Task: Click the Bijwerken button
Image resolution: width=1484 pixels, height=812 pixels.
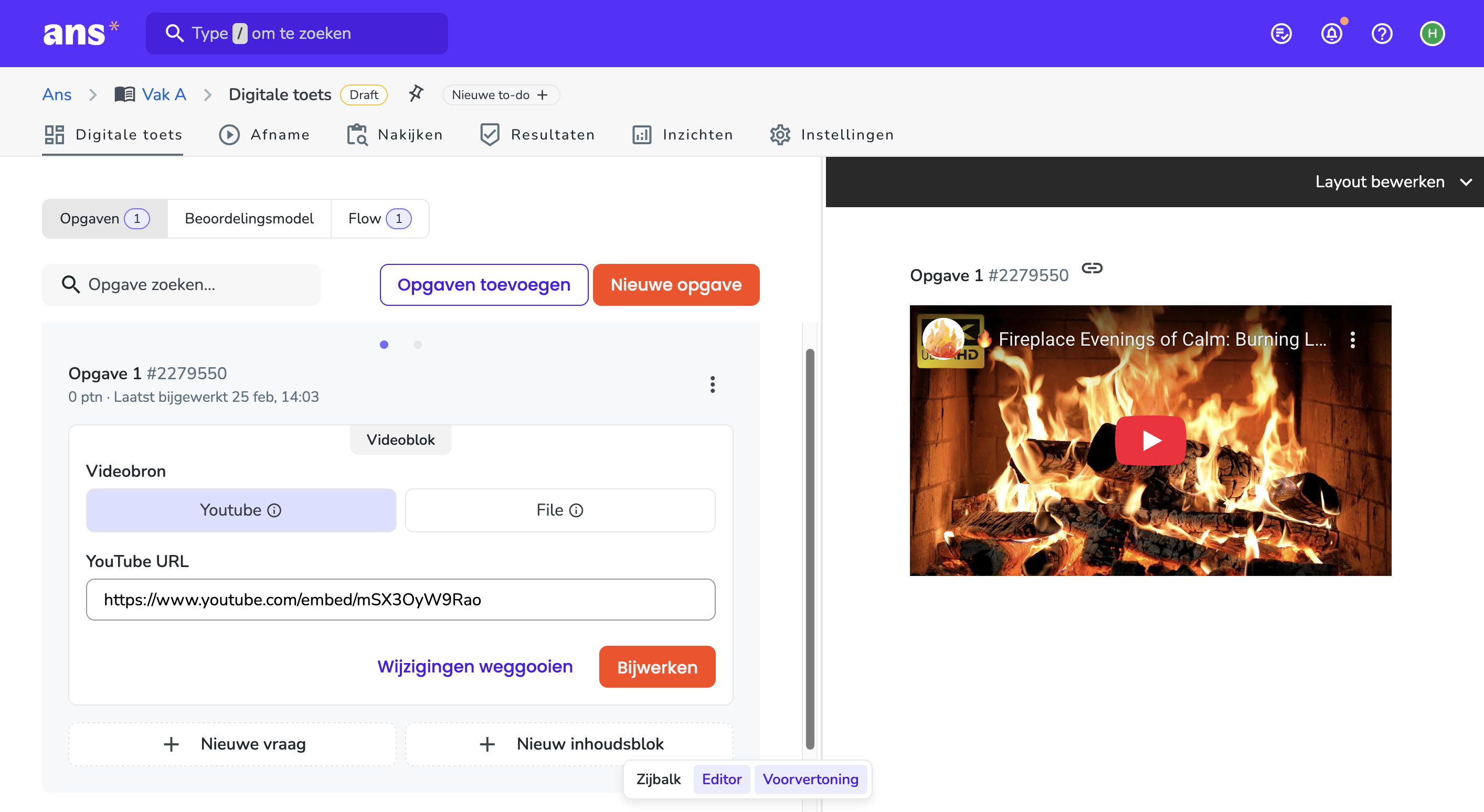Action: click(x=658, y=667)
